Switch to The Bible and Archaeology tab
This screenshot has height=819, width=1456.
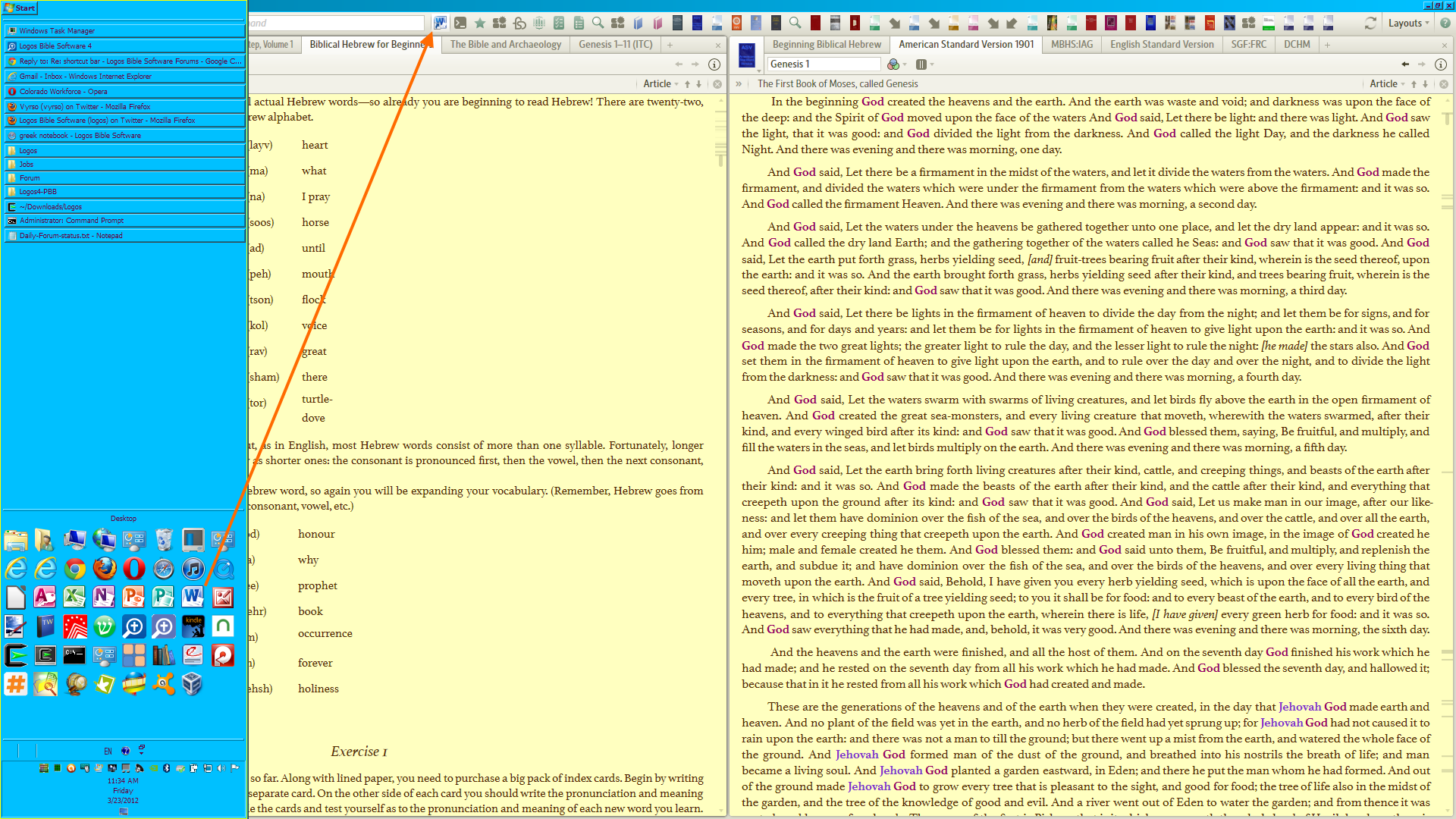(505, 45)
